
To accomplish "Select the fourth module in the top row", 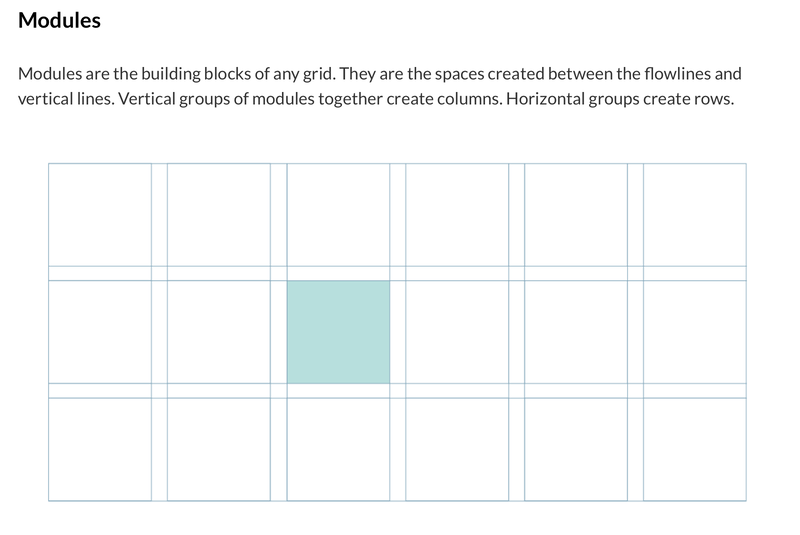I will [x=457, y=215].
